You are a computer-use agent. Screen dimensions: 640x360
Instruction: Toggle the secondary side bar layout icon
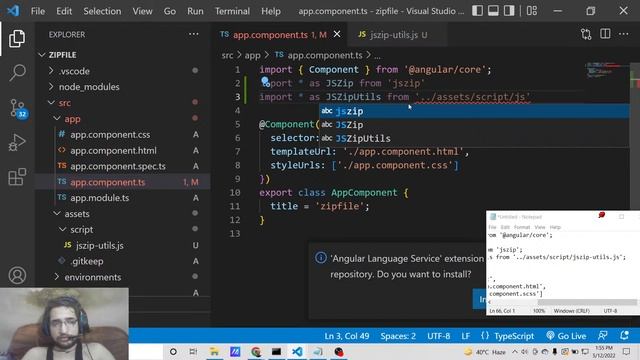(x=509, y=11)
